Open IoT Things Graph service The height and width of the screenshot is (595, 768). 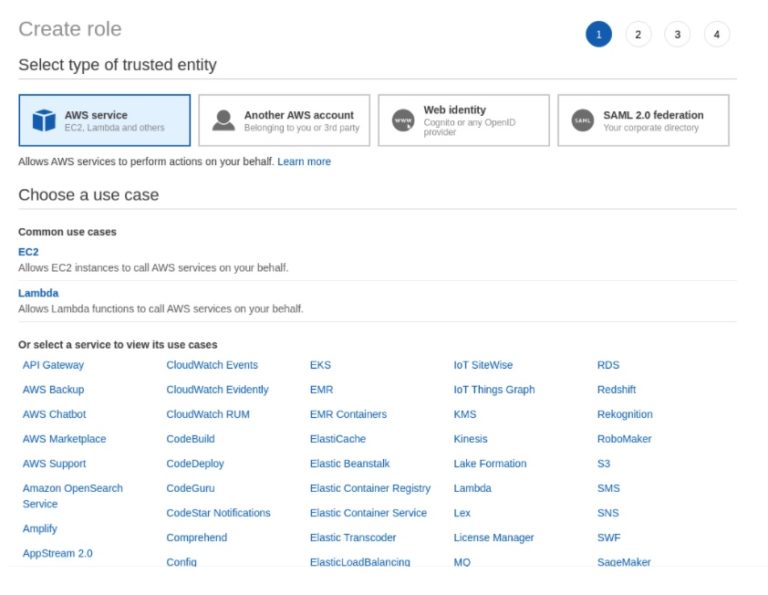tap(494, 389)
